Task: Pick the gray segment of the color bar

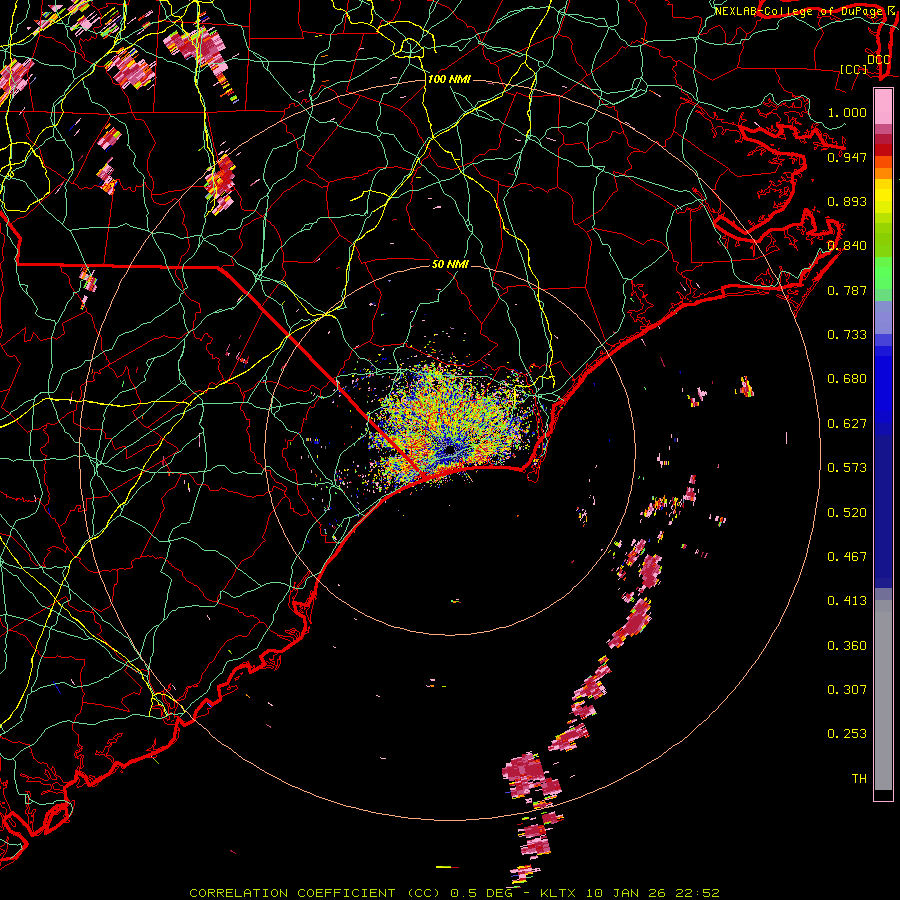Action: (883, 695)
